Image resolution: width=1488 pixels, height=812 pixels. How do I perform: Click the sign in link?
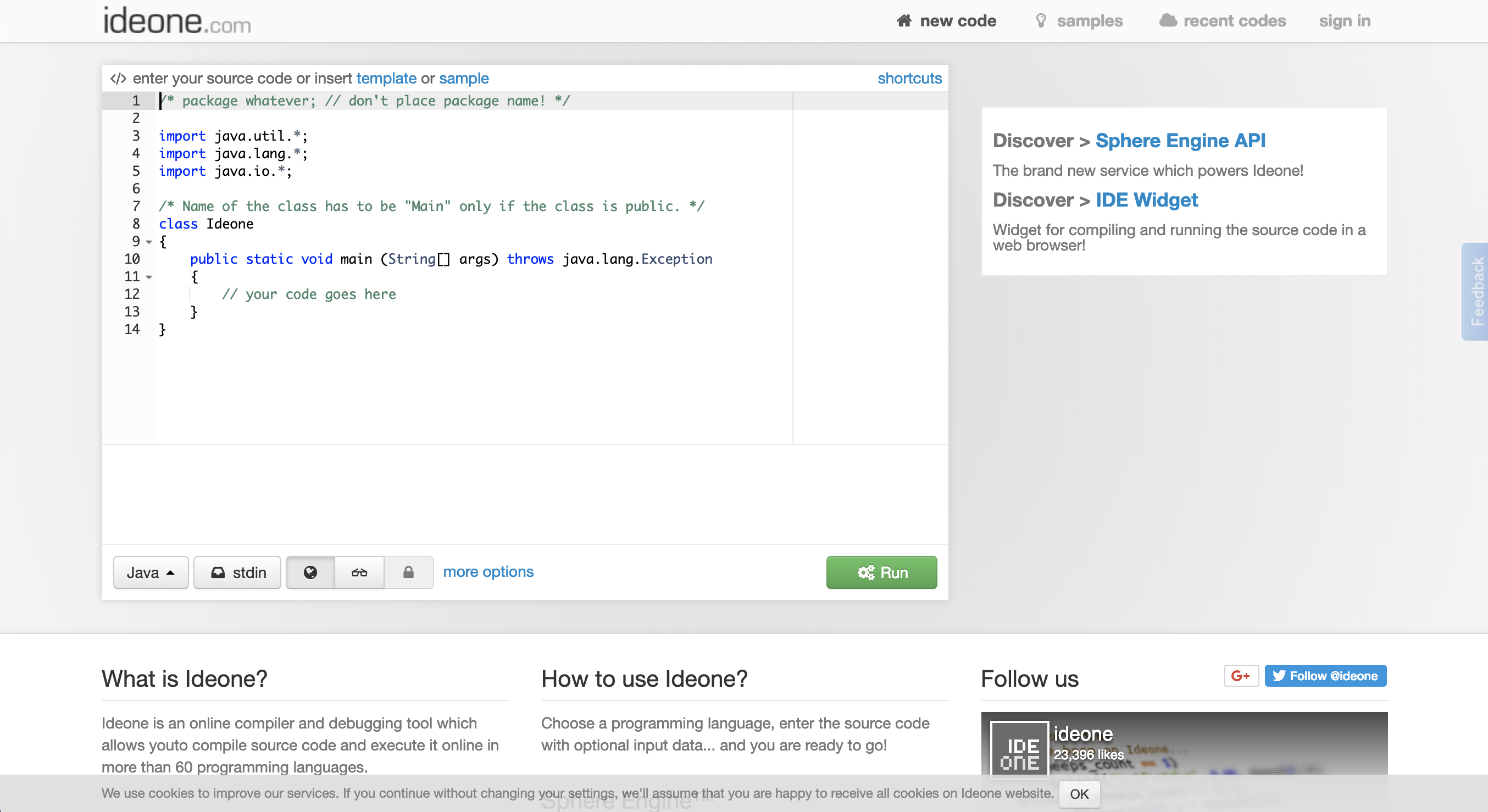[1344, 21]
